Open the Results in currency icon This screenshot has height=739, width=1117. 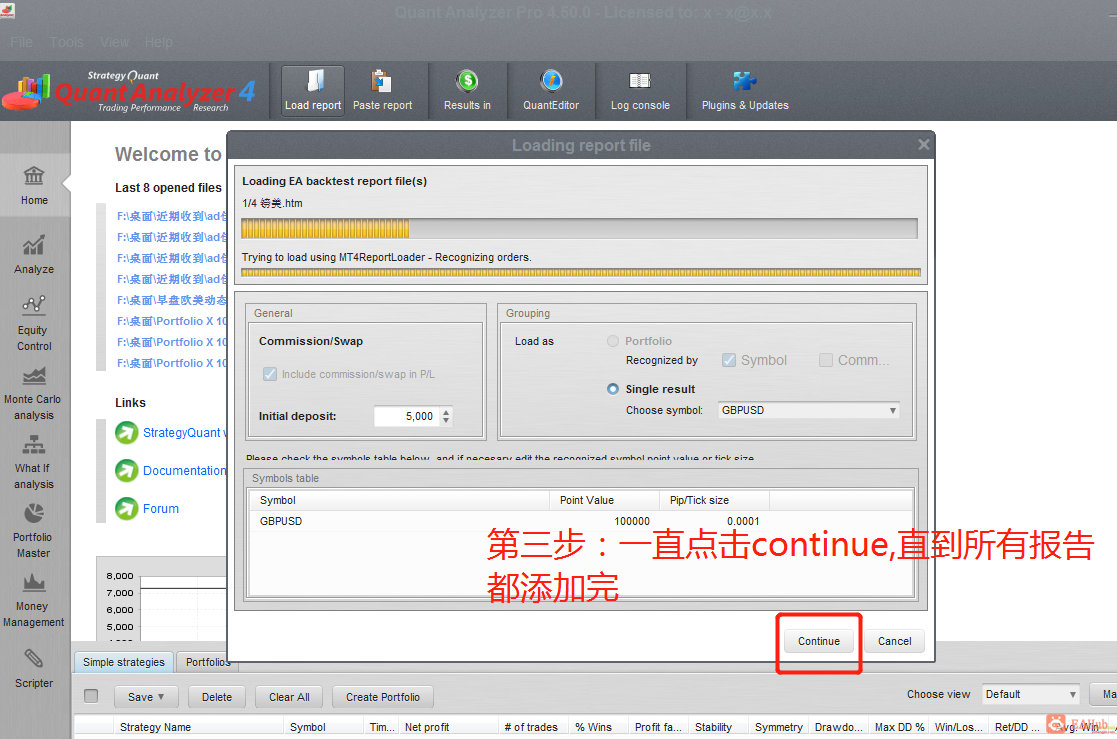[x=467, y=81]
